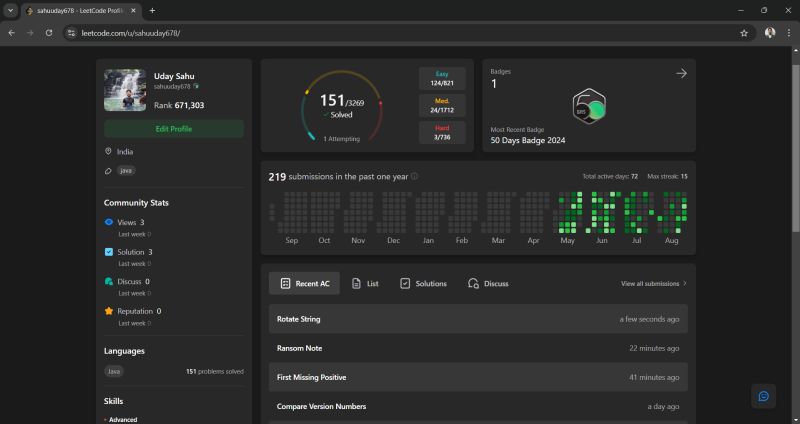The height and width of the screenshot is (424, 800).
Task: Click the submissions info icon
Action: [x=414, y=177]
